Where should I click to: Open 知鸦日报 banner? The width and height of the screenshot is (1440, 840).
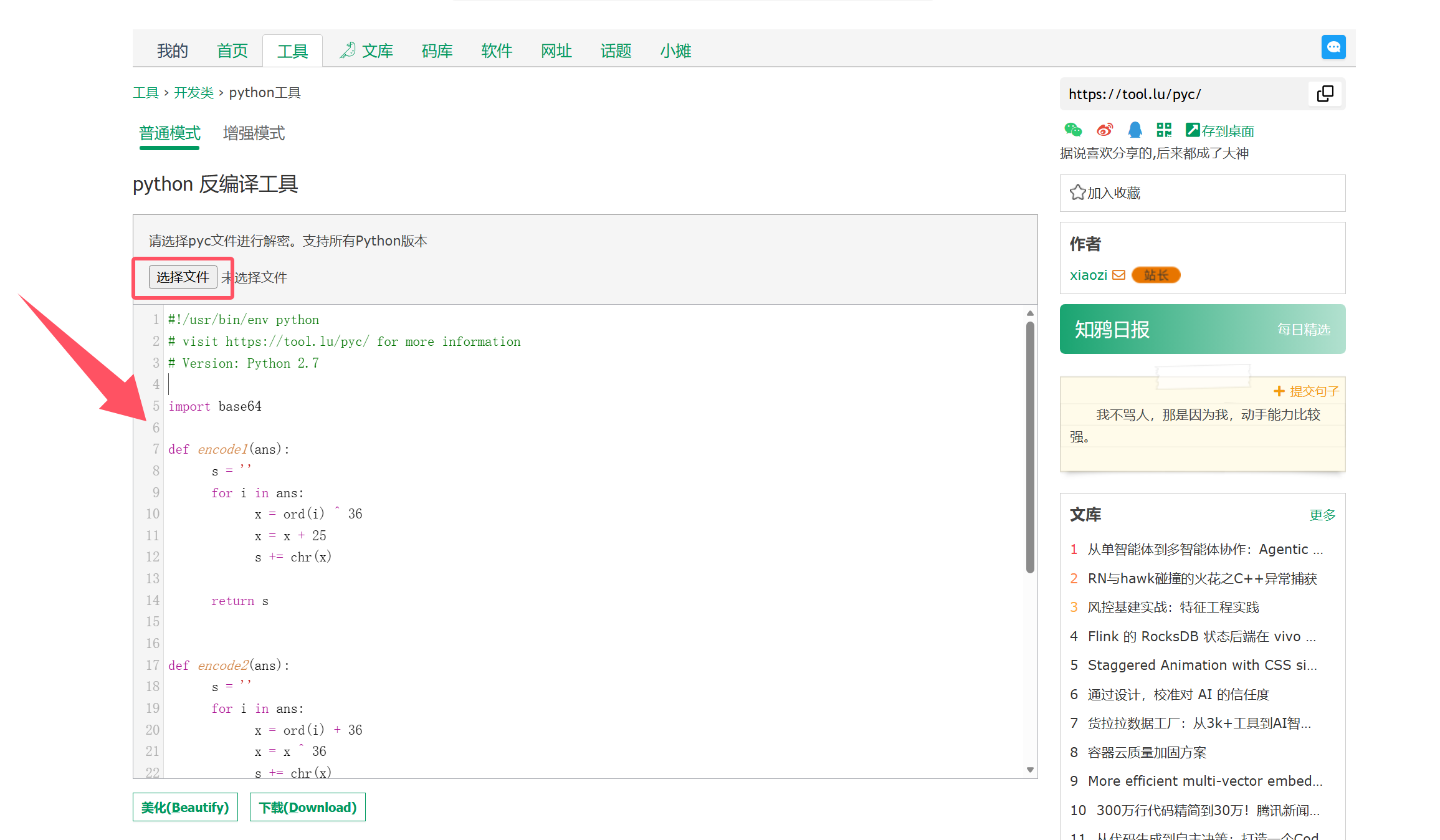pos(1202,329)
